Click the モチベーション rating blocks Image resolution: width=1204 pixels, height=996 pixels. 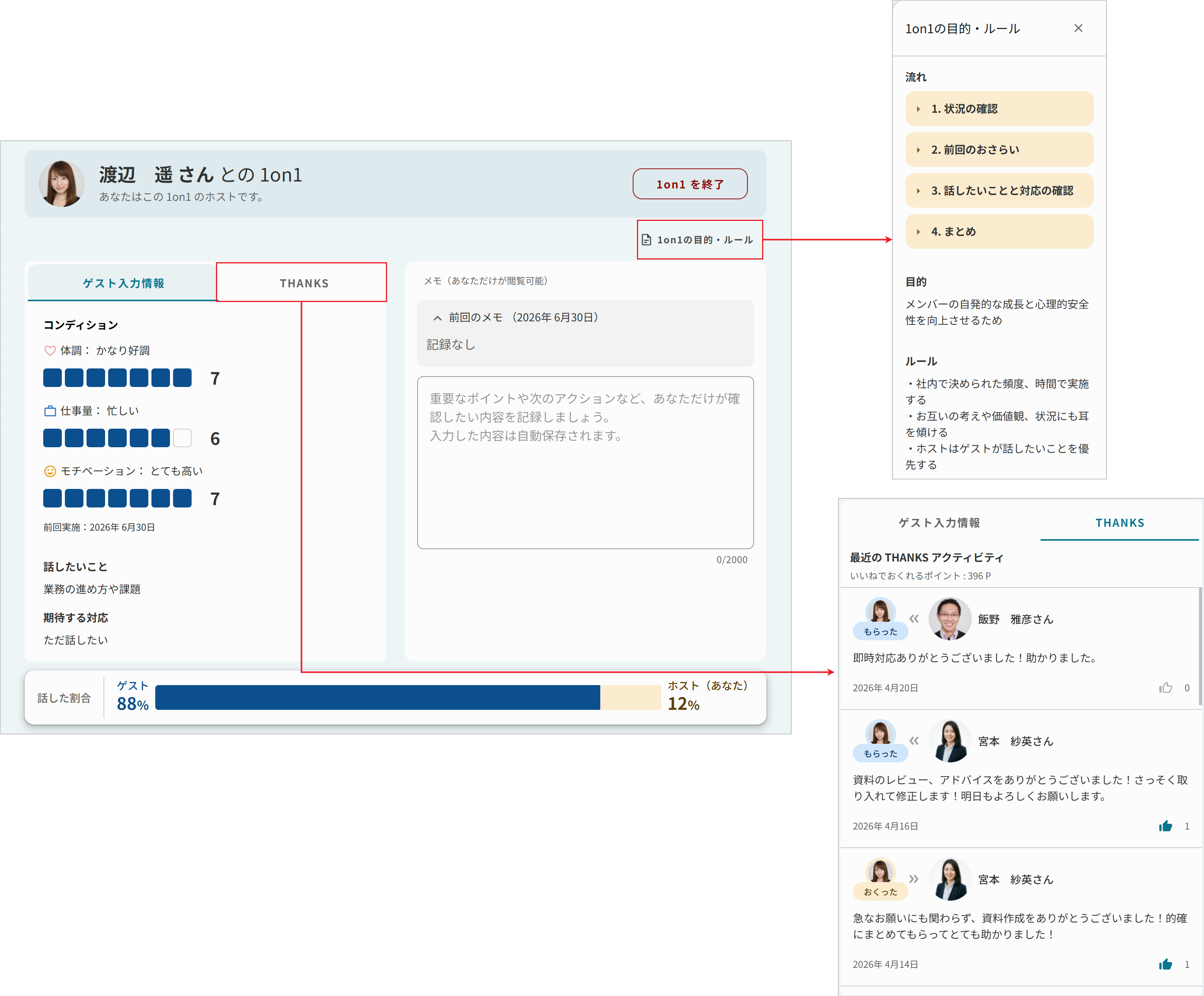[117, 498]
